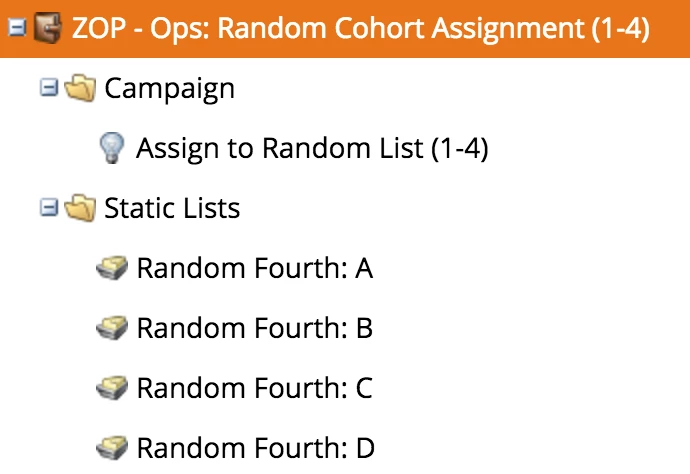Image resolution: width=690 pixels, height=474 pixels.
Task: Select the Static Lists folder label
Action: [x=172, y=208]
